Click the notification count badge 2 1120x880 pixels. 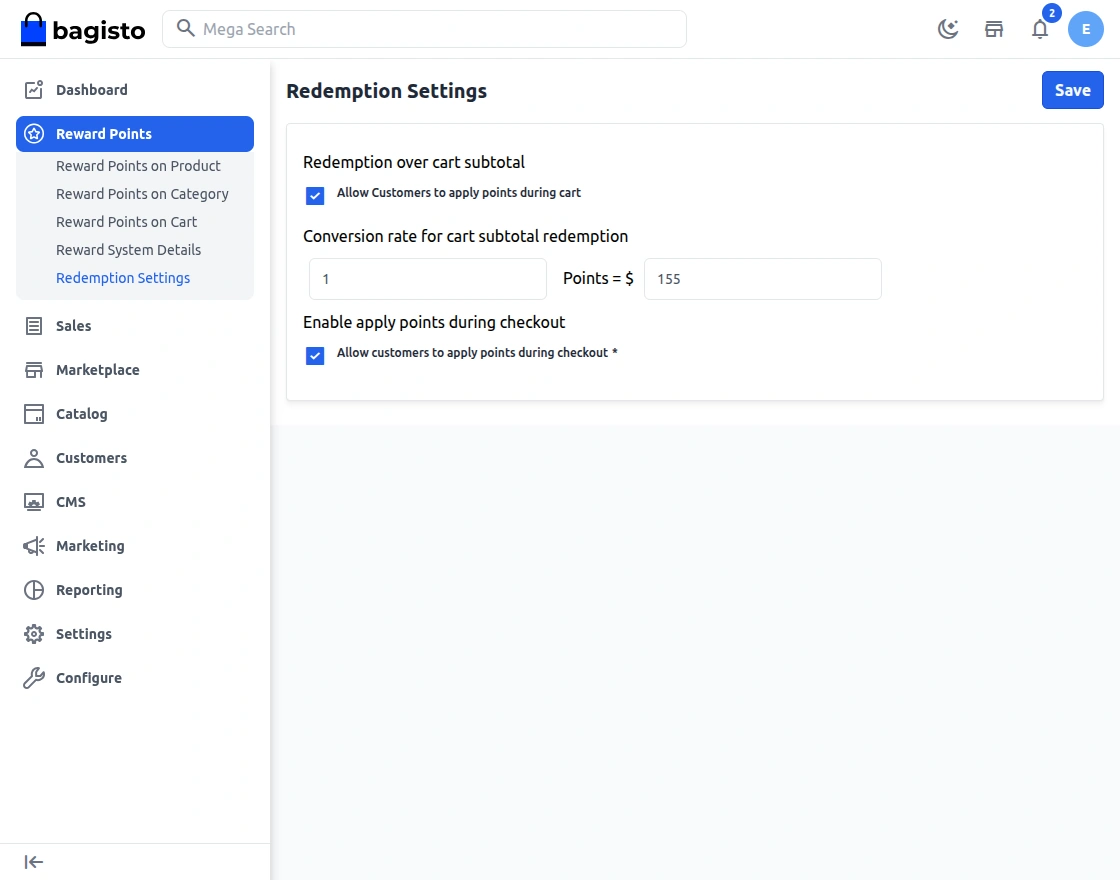tap(1051, 14)
